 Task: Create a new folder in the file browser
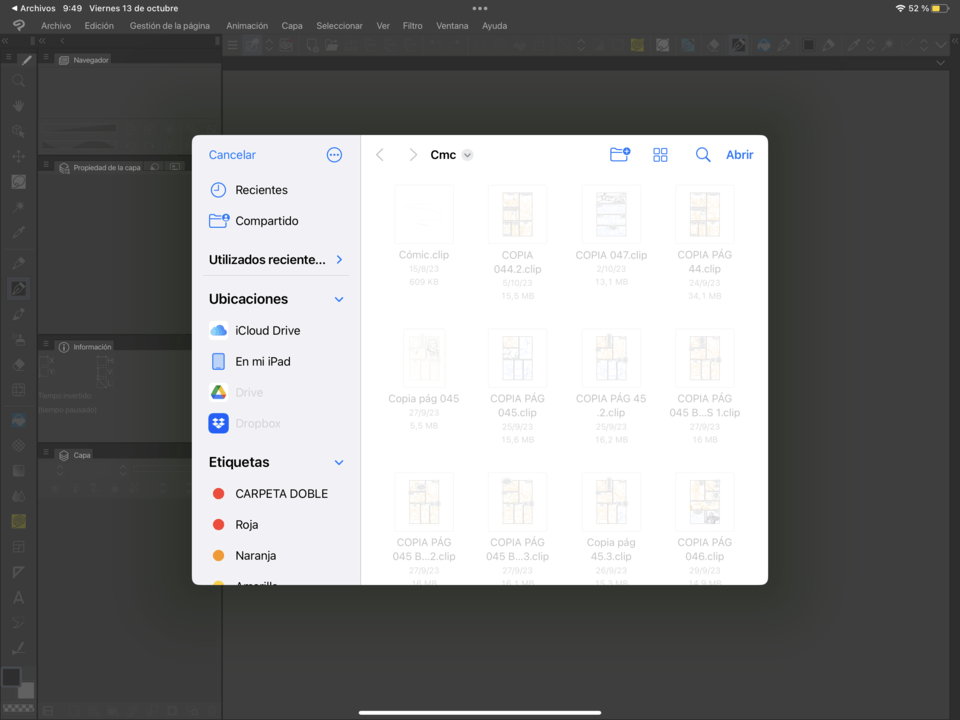(620, 155)
